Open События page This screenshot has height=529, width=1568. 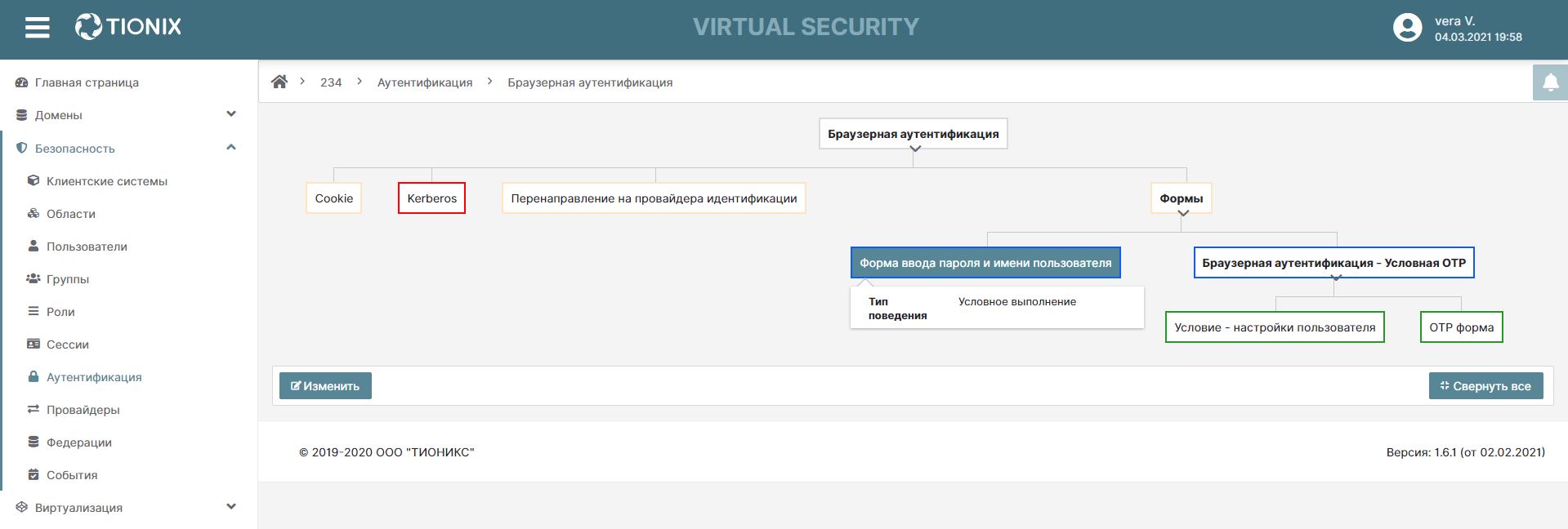72,475
